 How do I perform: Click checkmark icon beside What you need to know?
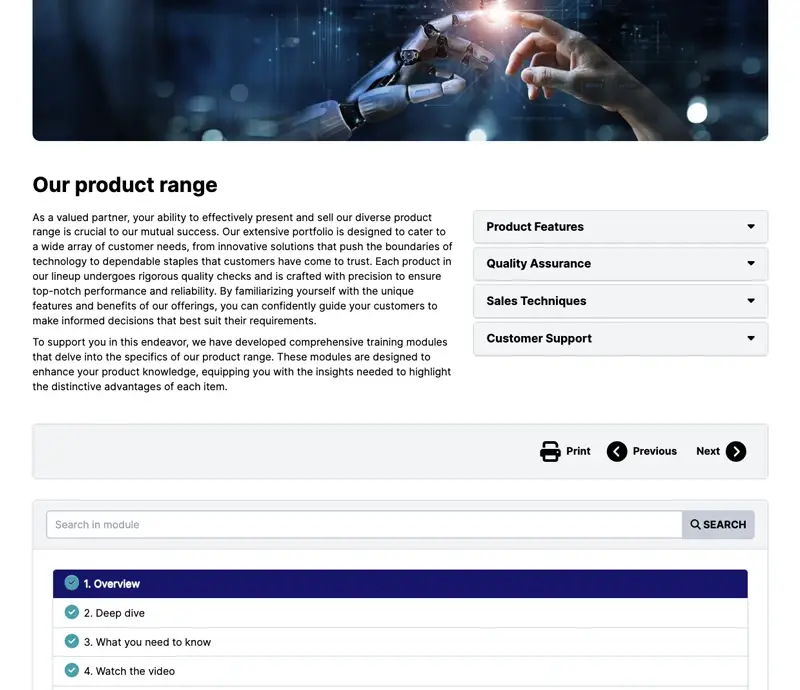[72, 642]
